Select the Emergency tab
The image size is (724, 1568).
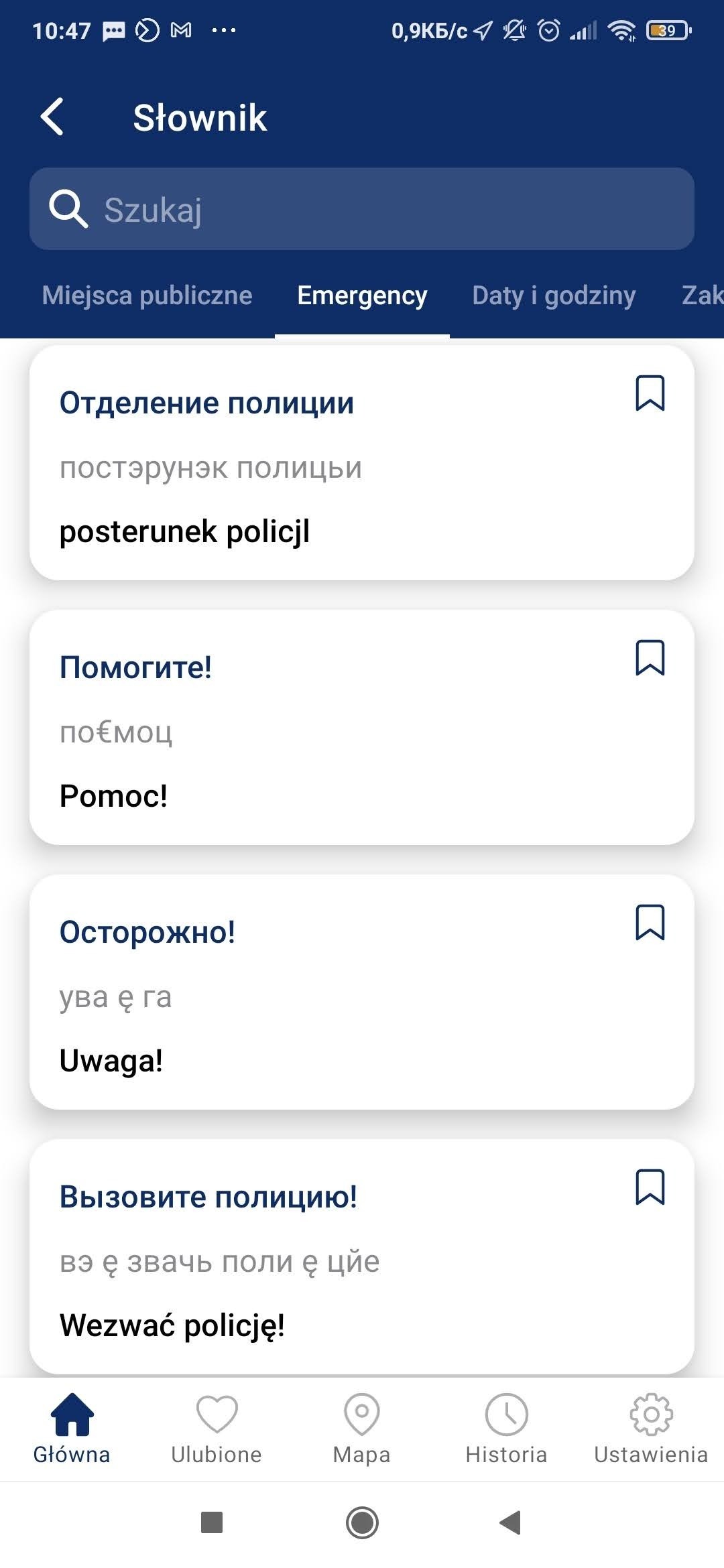[362, 296]
